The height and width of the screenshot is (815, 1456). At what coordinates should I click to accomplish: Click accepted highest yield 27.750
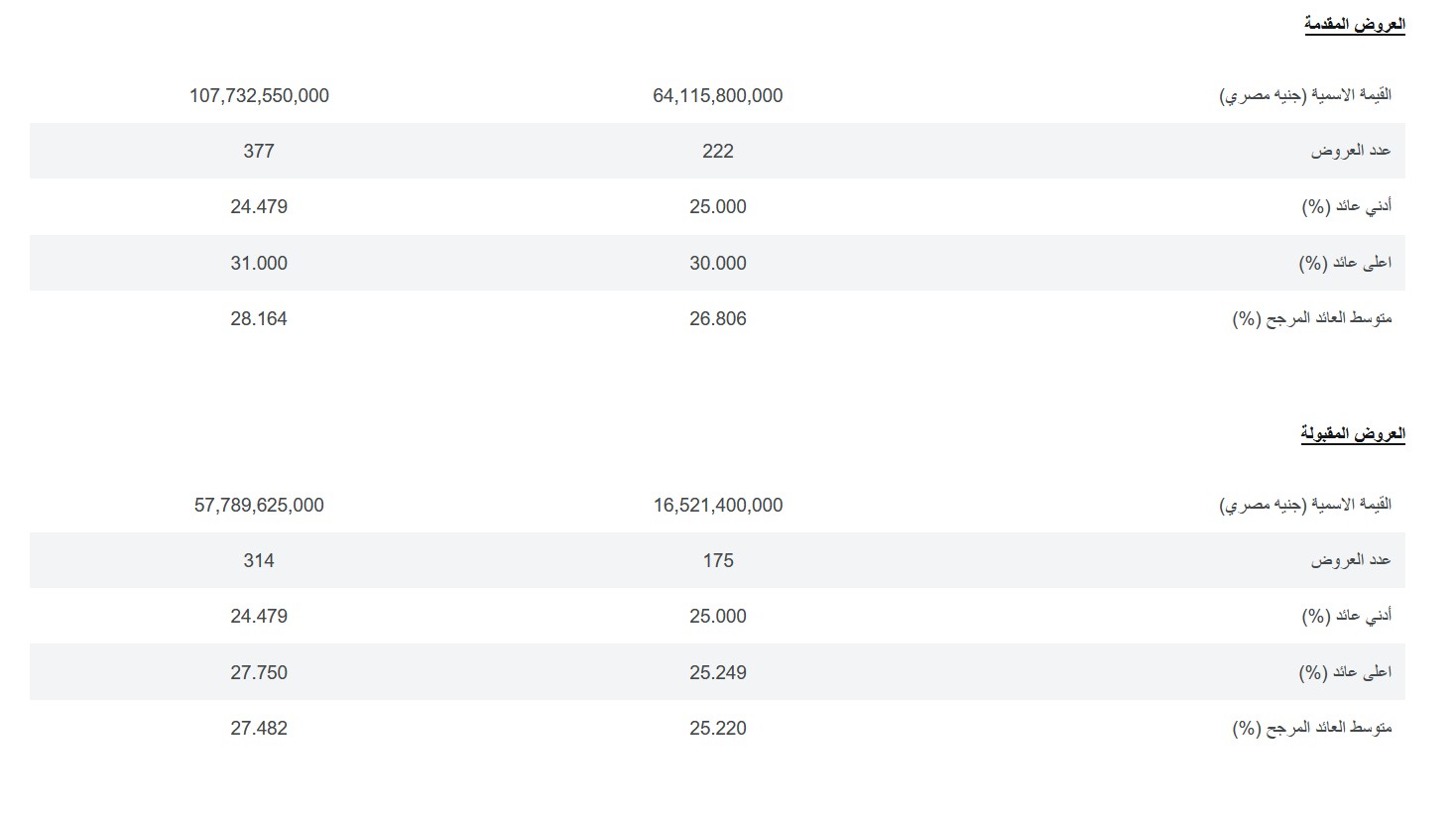pos(259,673)
